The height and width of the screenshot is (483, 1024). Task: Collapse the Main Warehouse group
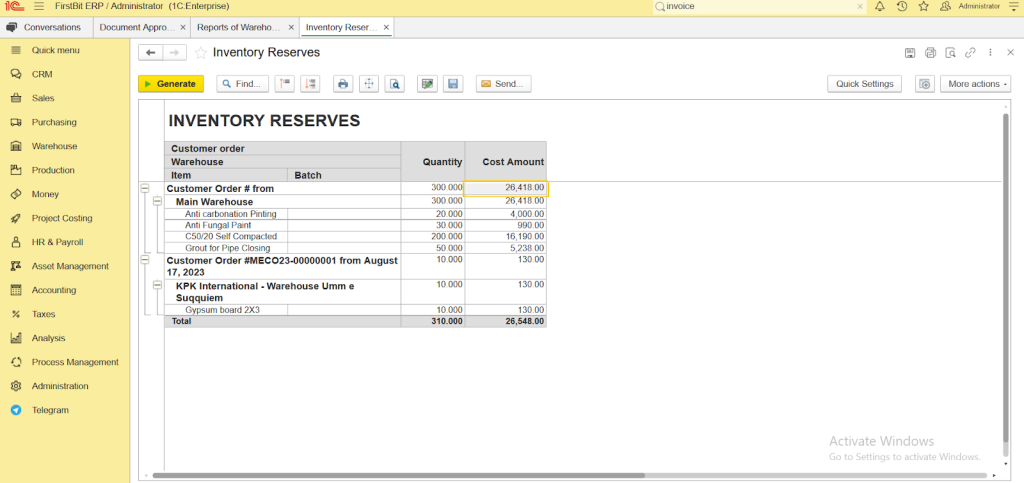tap(157, 201)
